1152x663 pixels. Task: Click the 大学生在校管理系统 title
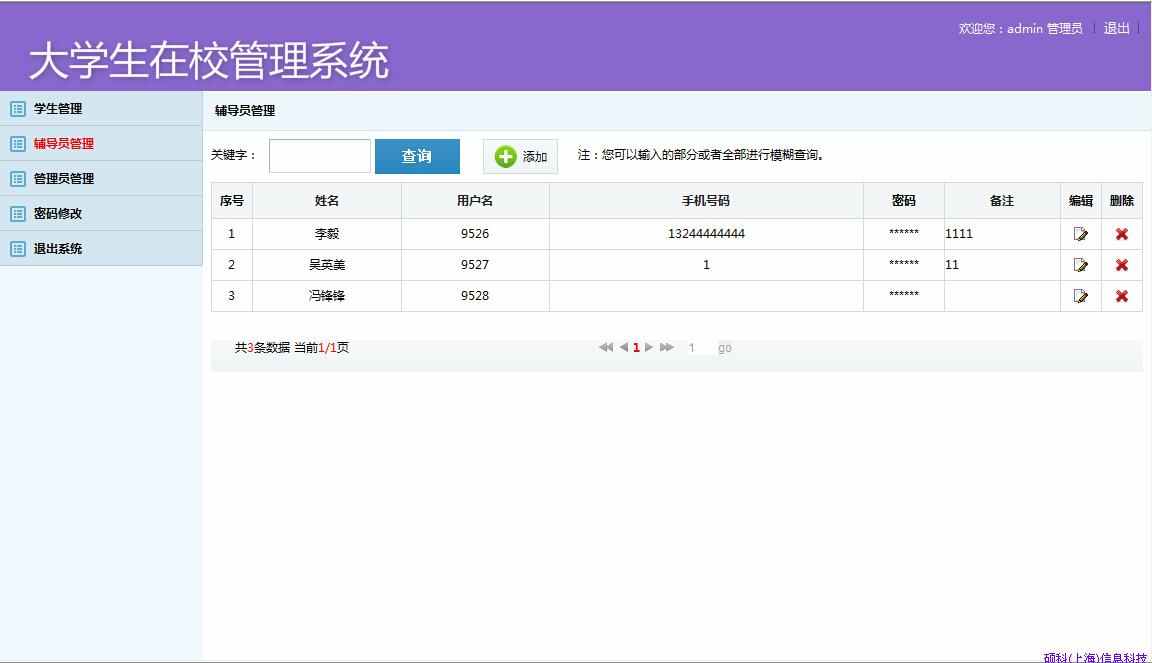(209, 60)
